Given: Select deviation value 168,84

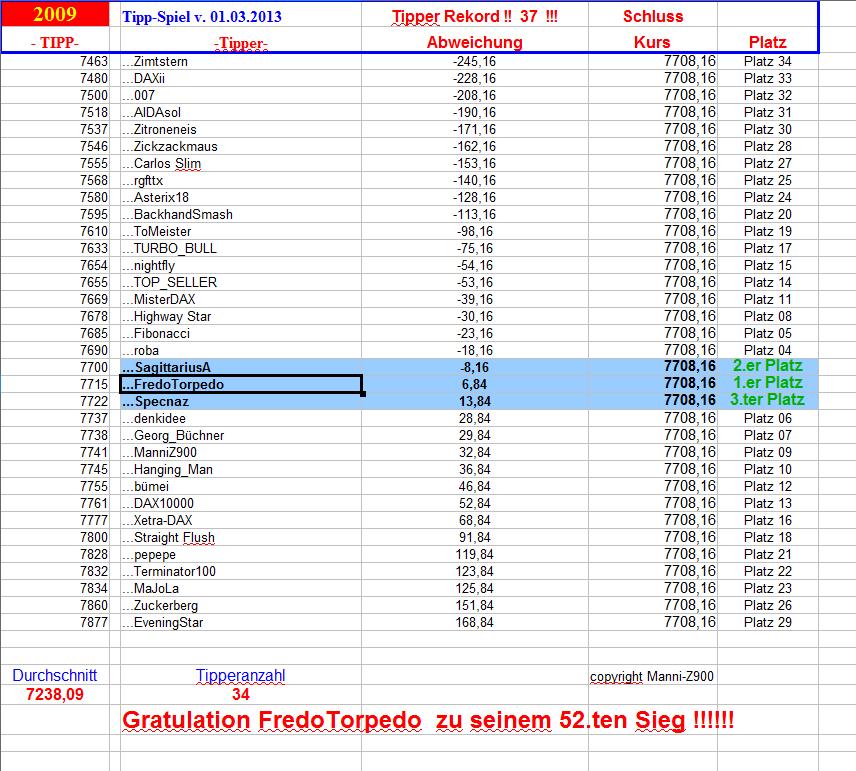Looking at the screenshot, I should point(474,622).
